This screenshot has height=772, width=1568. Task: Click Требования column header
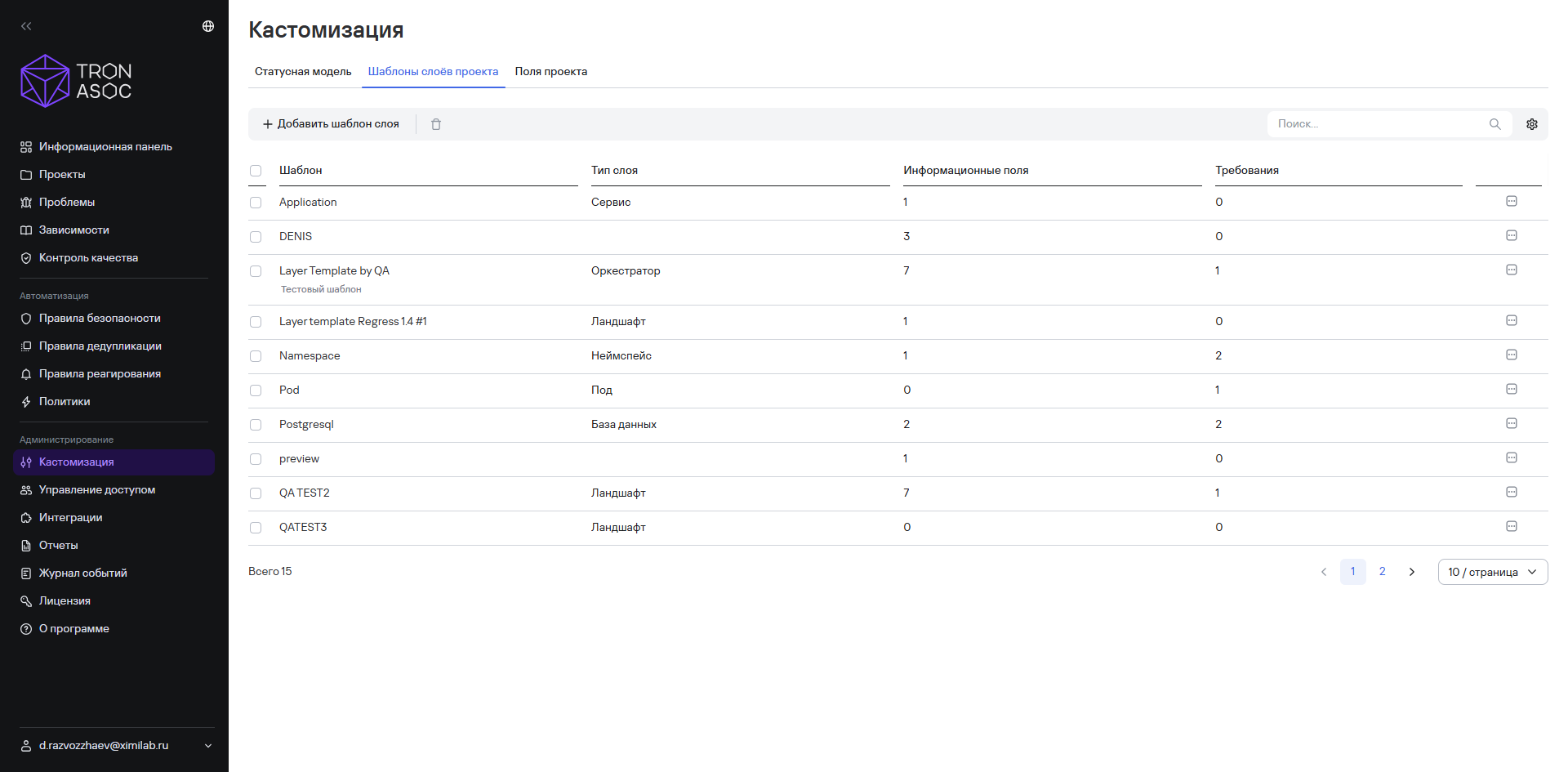pyautogui.click(x=1247, y=171)
